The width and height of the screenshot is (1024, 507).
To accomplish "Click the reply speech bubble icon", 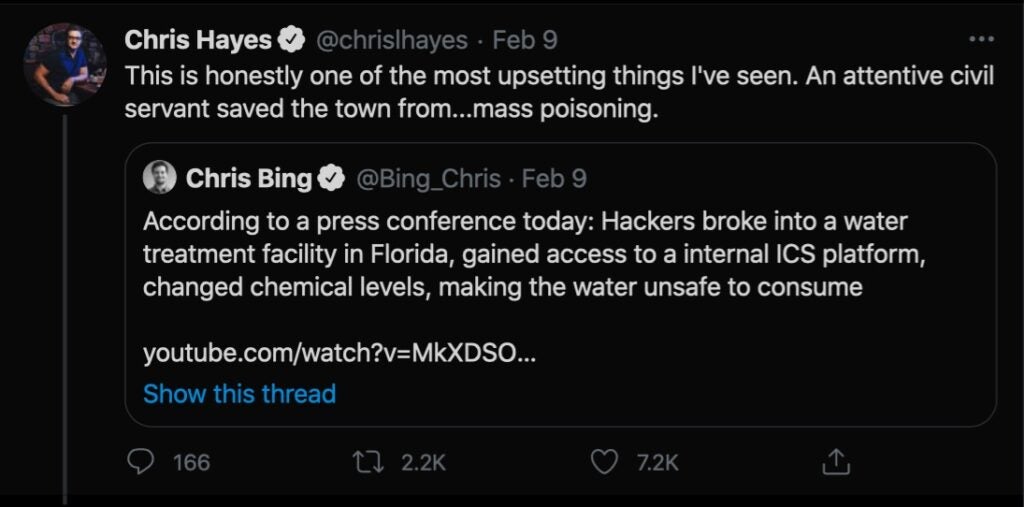I will (x=140, y=461).
